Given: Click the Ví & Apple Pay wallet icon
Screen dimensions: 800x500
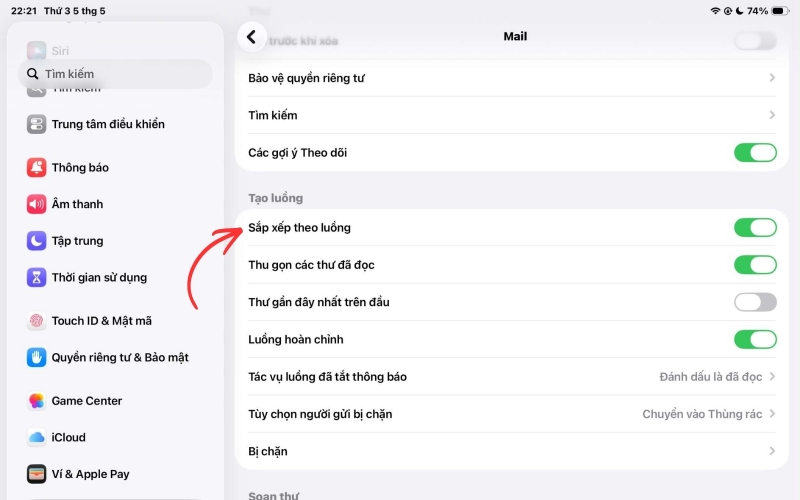Looking at the screenshot, I should pyautogui.click(x=36, y=474).
